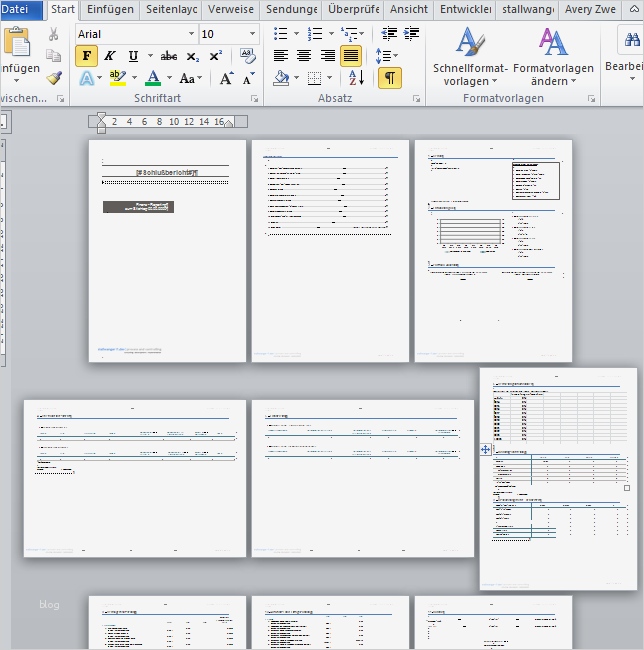Toggle subscript formatting
The height and width of the screenshot is (650, 644).
pos(192,56)
